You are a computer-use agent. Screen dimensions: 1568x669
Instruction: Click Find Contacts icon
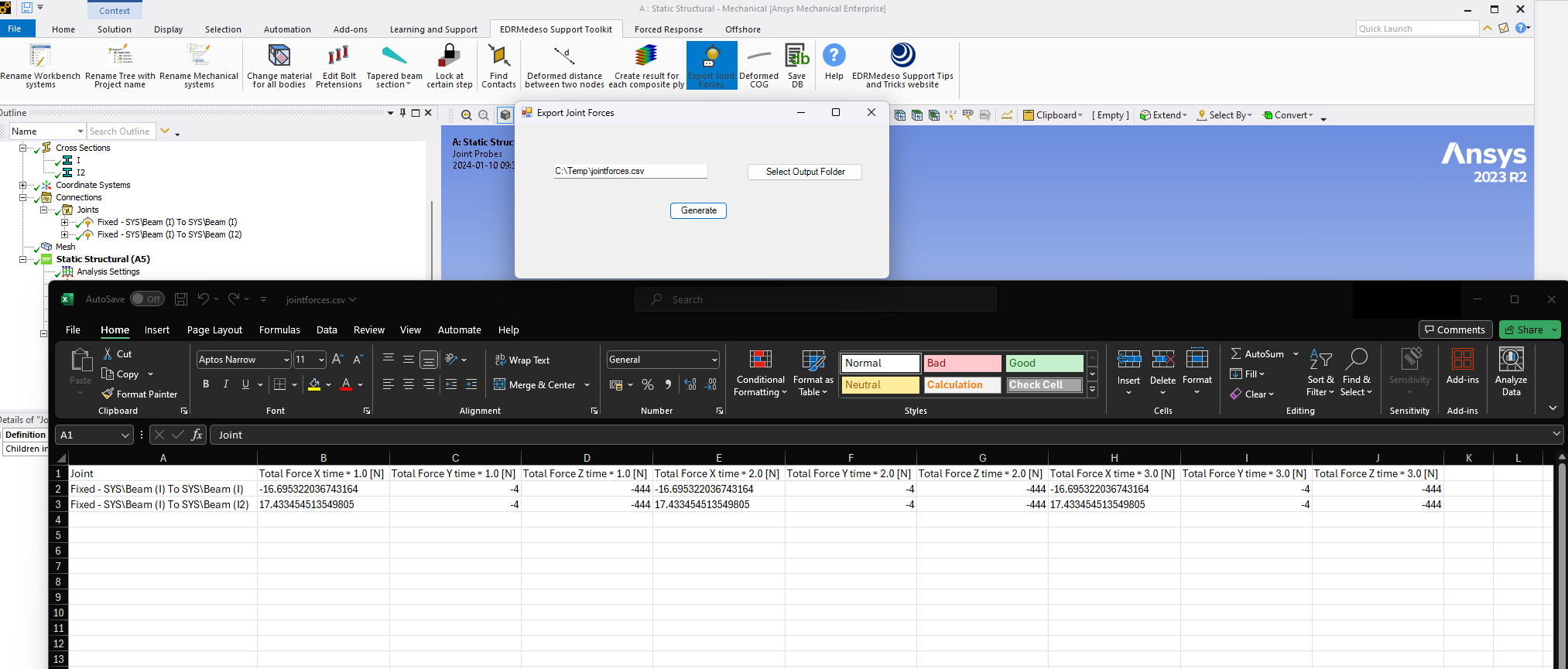coord(498,56)
